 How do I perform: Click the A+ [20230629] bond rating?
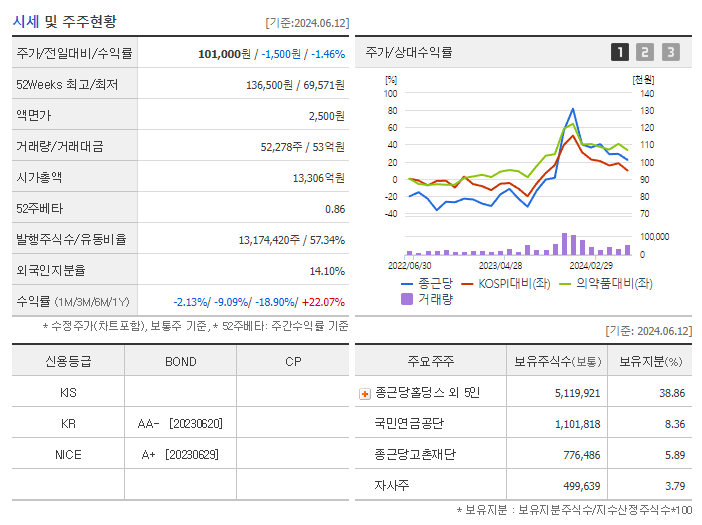[x=180, y=455]
